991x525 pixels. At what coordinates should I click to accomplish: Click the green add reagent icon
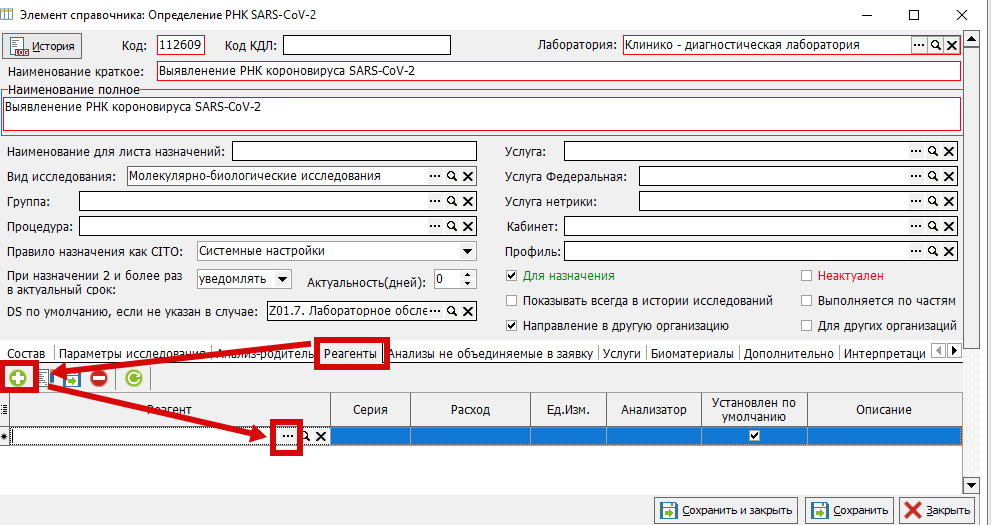[17, 378]
